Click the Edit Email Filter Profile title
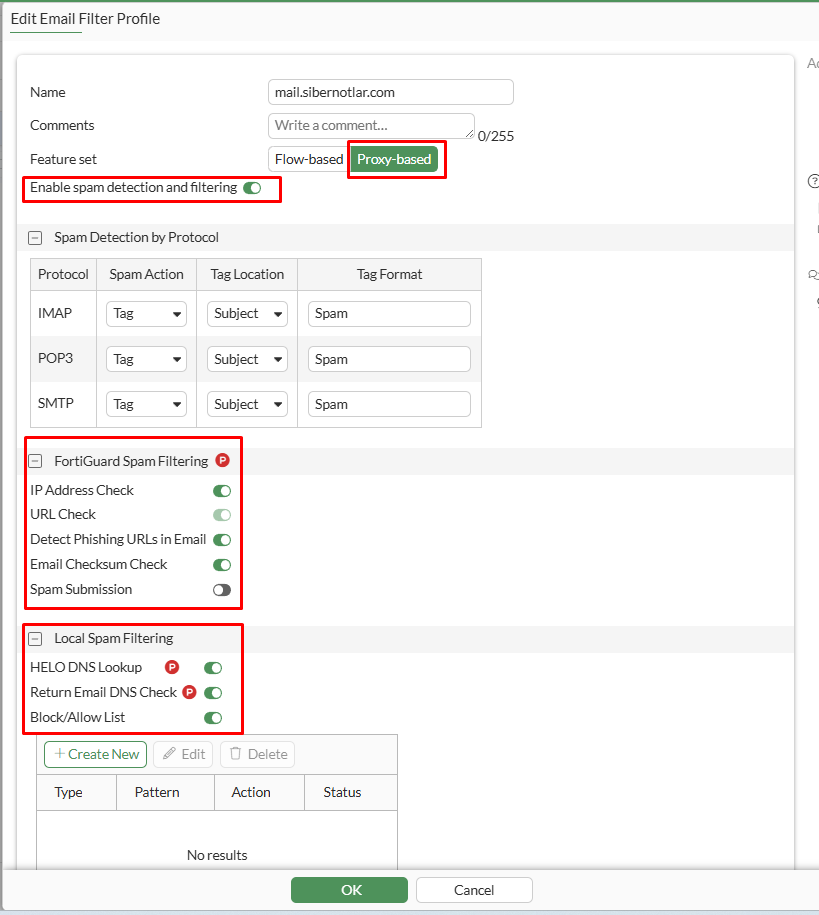 (x=85, y=19)
